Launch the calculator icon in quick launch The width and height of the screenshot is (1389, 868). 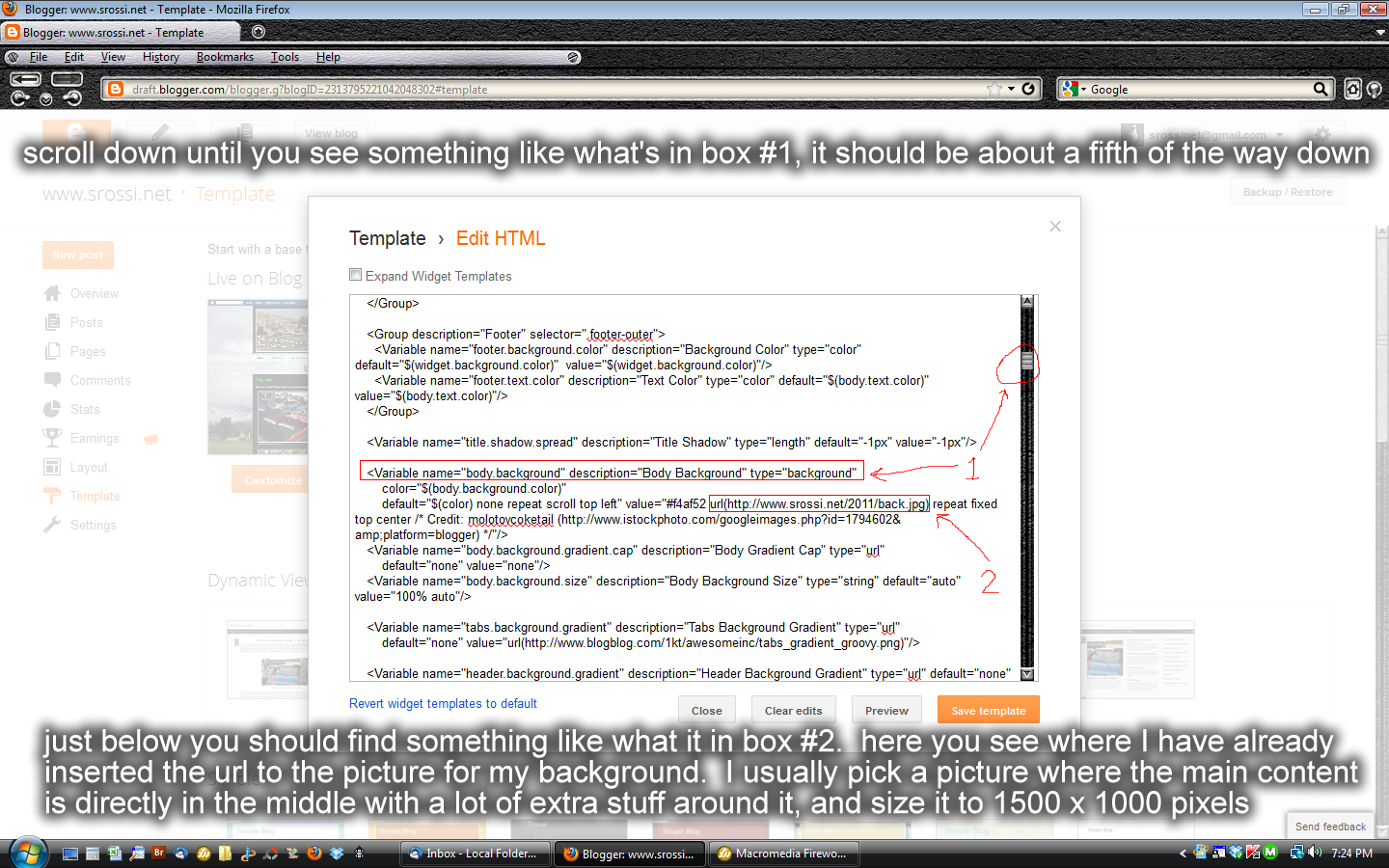click(x=93, y=854)
